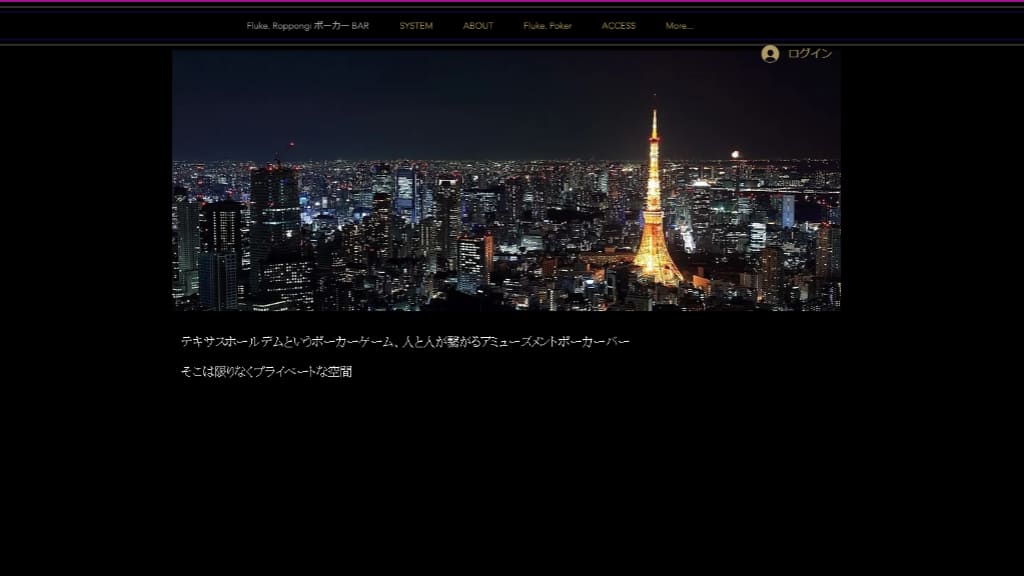This screenshot has height=576, width=1024.
Task: Select the ログイン login link
Action: [810, 54]
